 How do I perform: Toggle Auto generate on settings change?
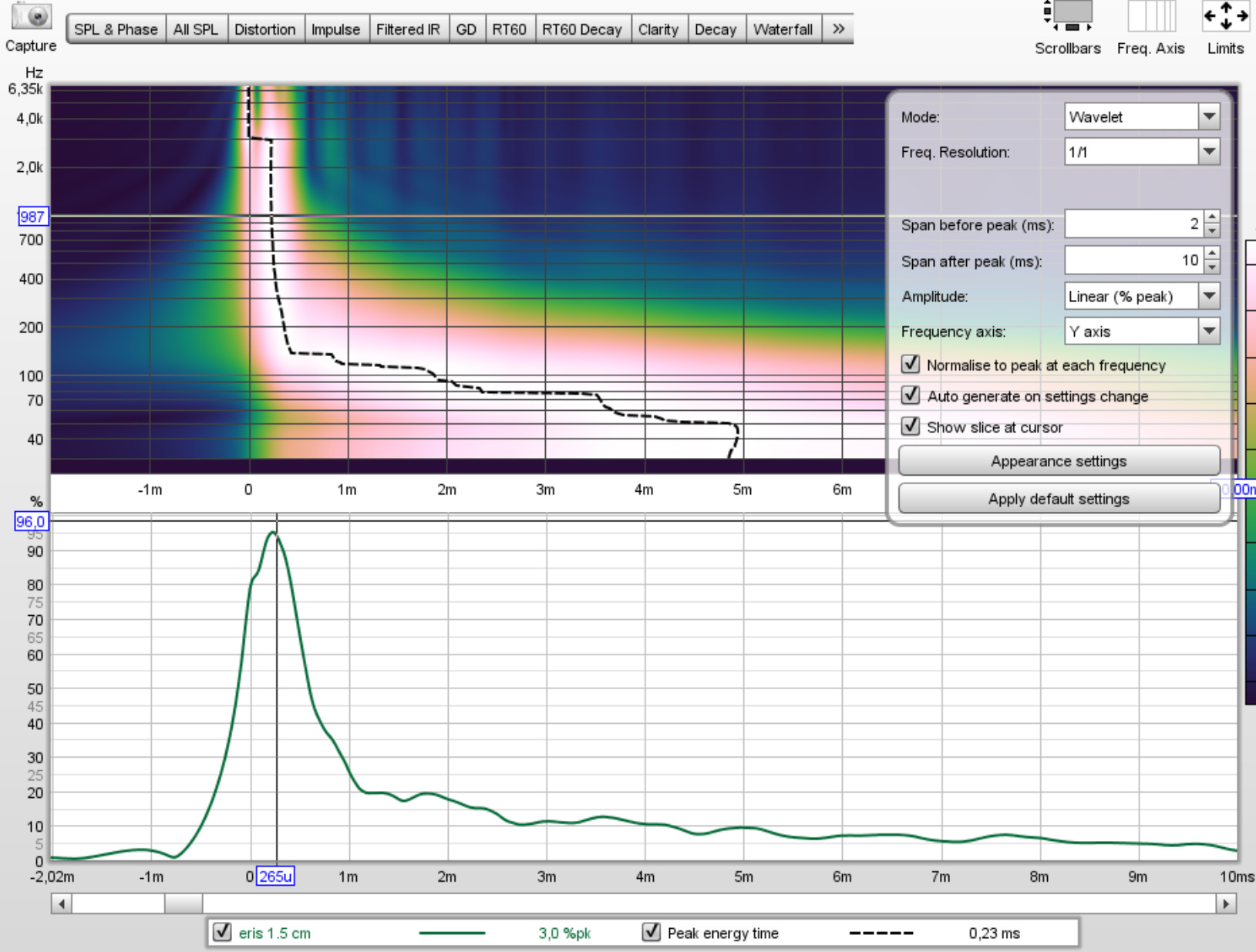point(911,395)
